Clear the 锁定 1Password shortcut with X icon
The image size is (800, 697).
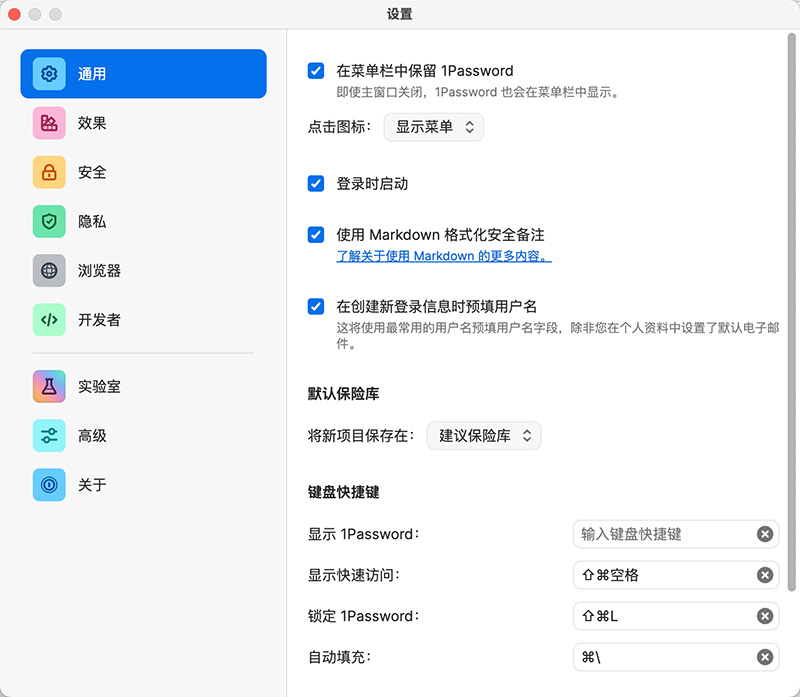(x=764, y=616)
